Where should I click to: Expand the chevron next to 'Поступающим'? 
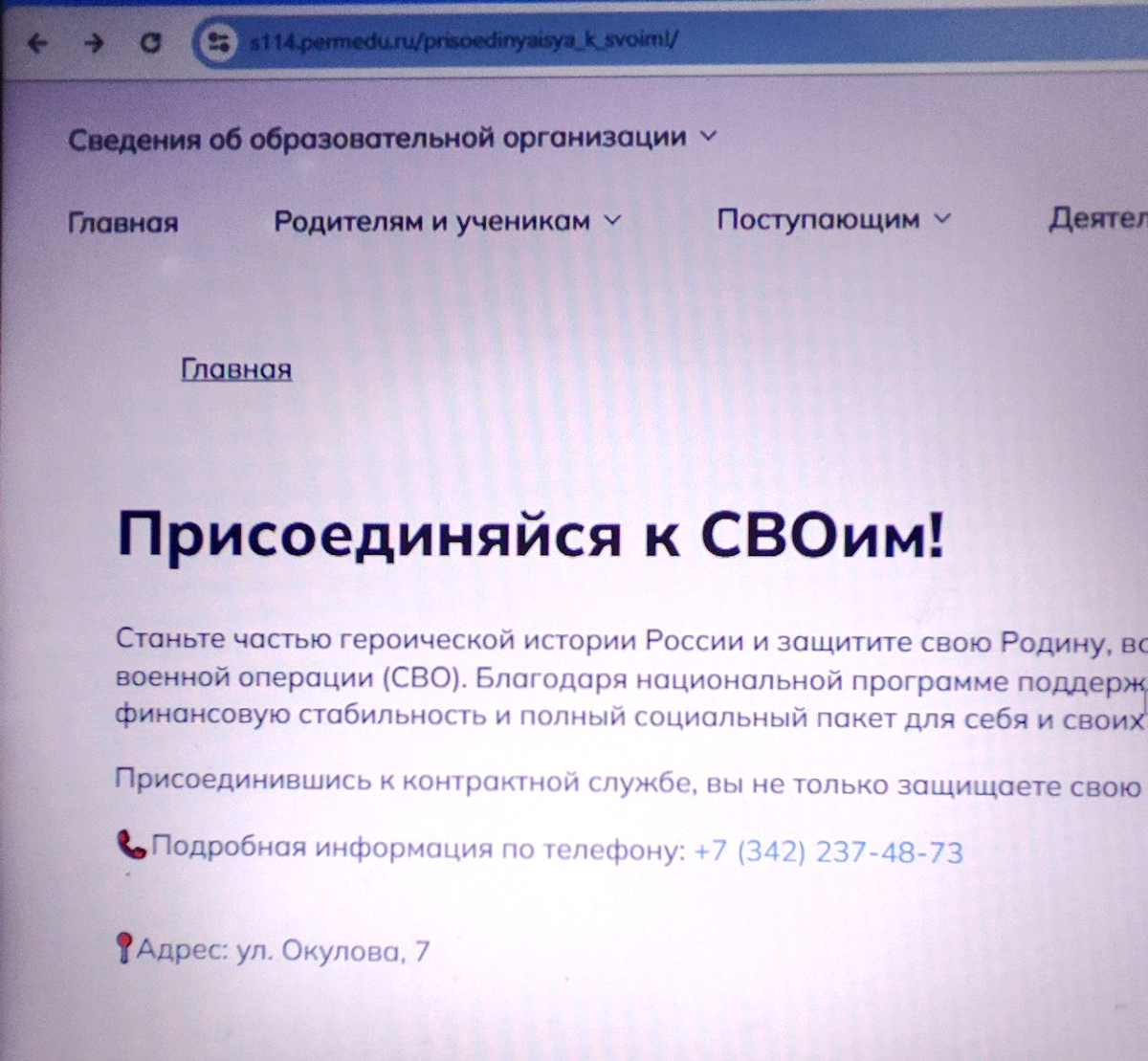[942, 219]
